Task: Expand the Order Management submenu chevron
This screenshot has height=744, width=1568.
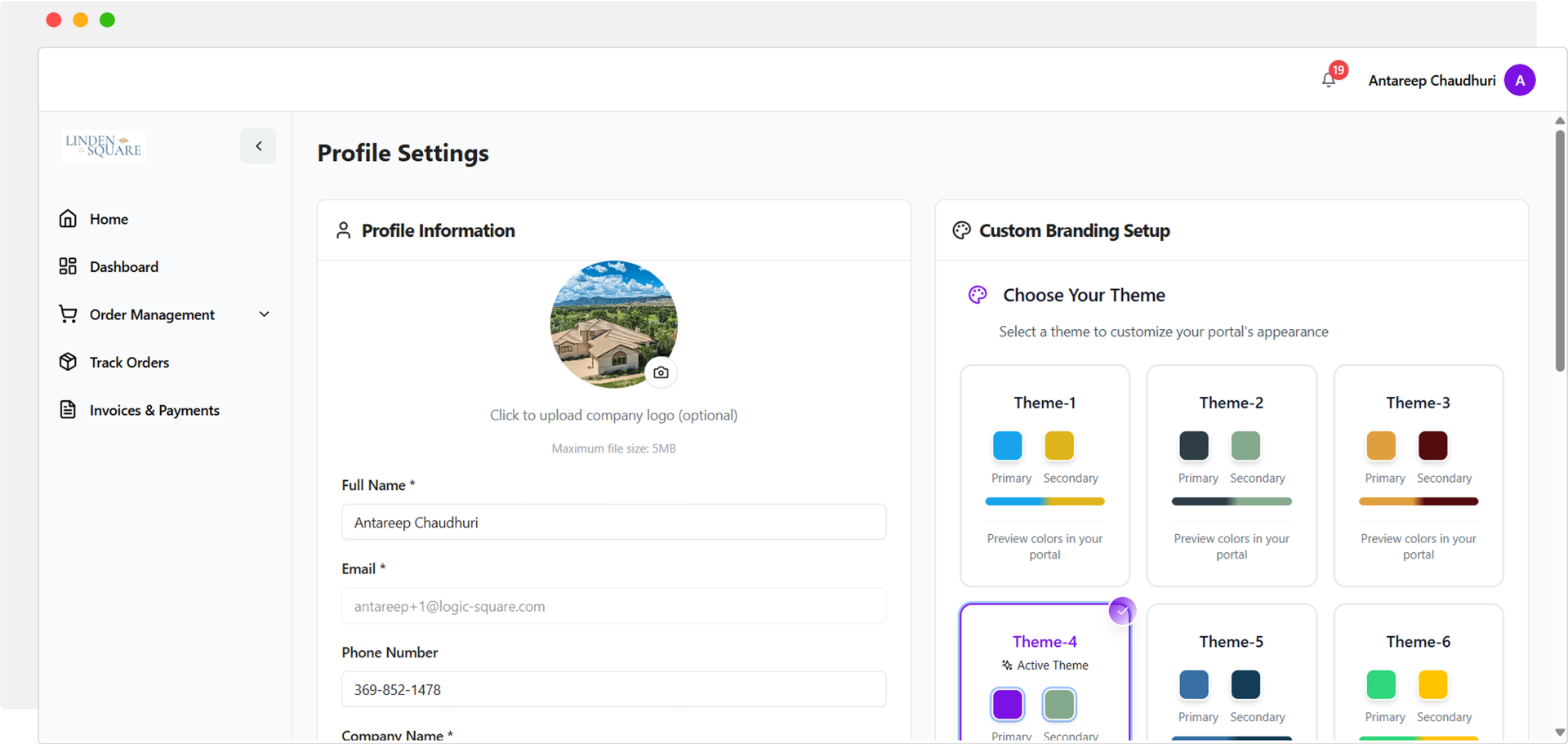Action: coord(264,314)
